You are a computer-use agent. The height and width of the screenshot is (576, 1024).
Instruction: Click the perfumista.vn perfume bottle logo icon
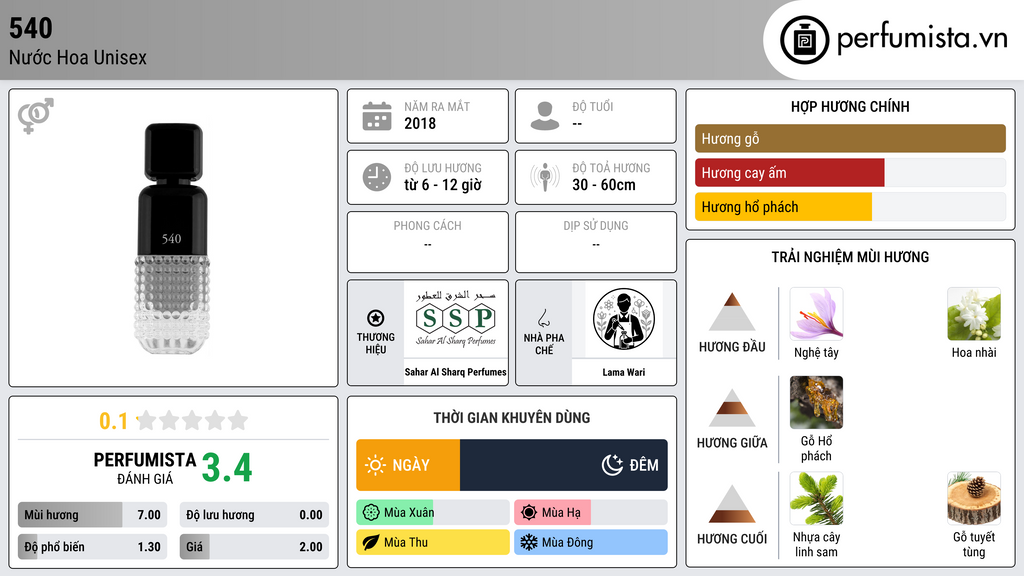click(804, 40)
